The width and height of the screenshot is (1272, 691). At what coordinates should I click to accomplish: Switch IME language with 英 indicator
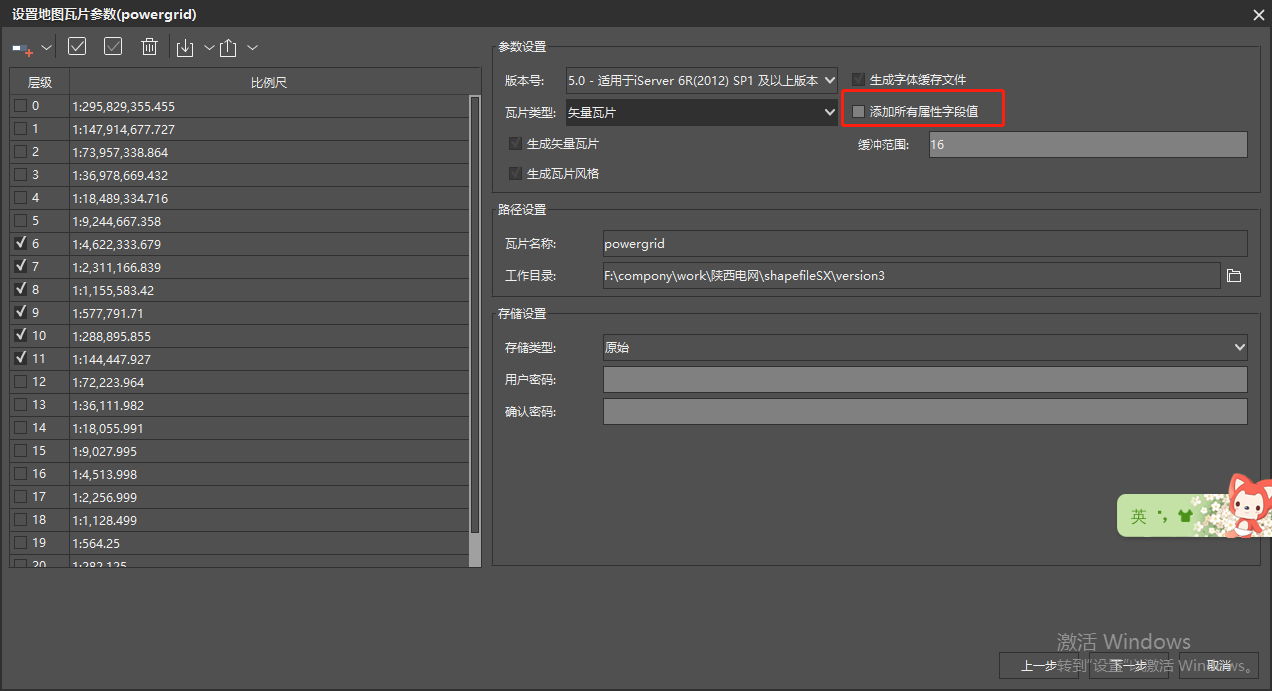pyautogui.click(x=1139, y=517)
